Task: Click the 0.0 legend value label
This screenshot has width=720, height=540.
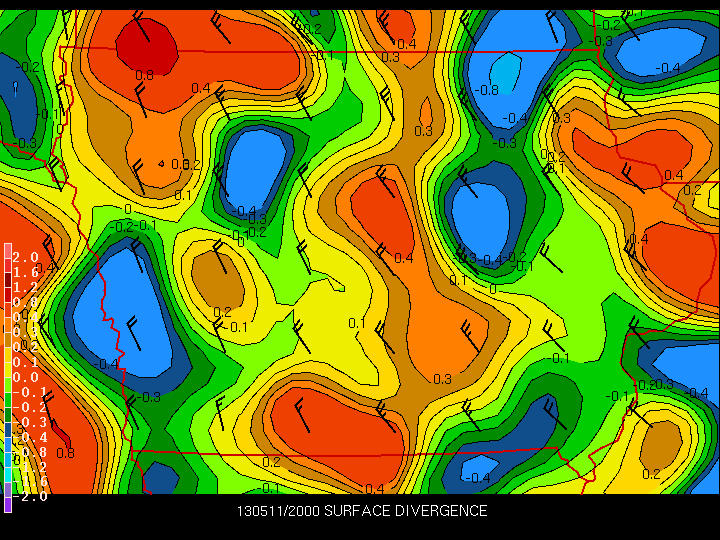Action: tap(26, 377)
